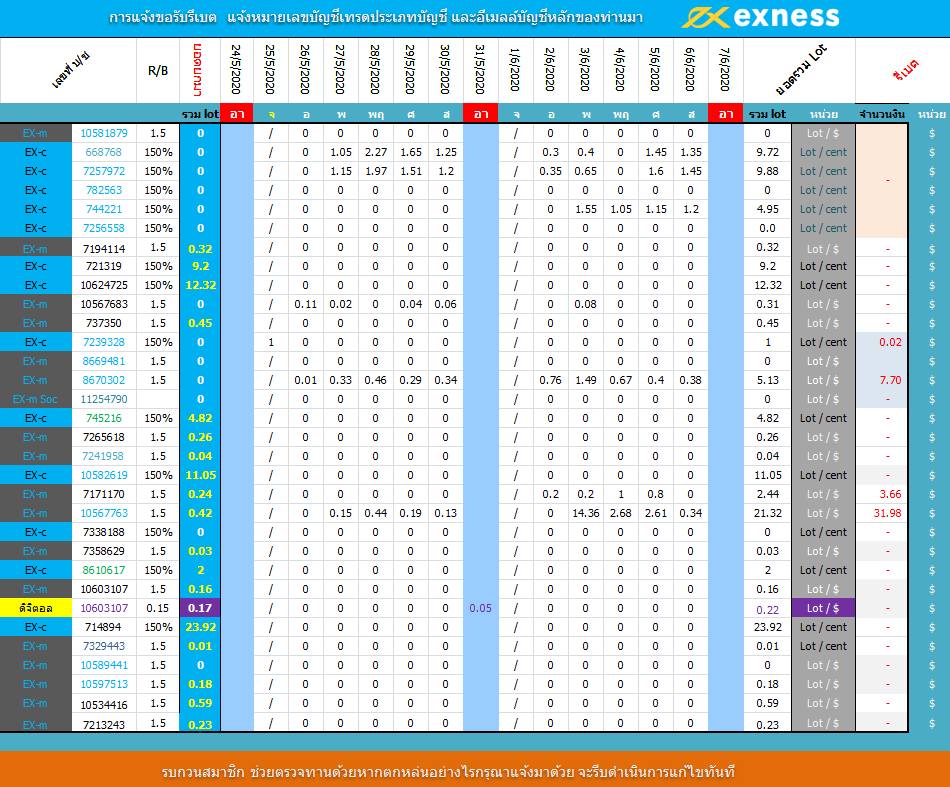Screen dimensions: 950x787
Task: Click the red rebate value 31.98
Action: point(888,513)
